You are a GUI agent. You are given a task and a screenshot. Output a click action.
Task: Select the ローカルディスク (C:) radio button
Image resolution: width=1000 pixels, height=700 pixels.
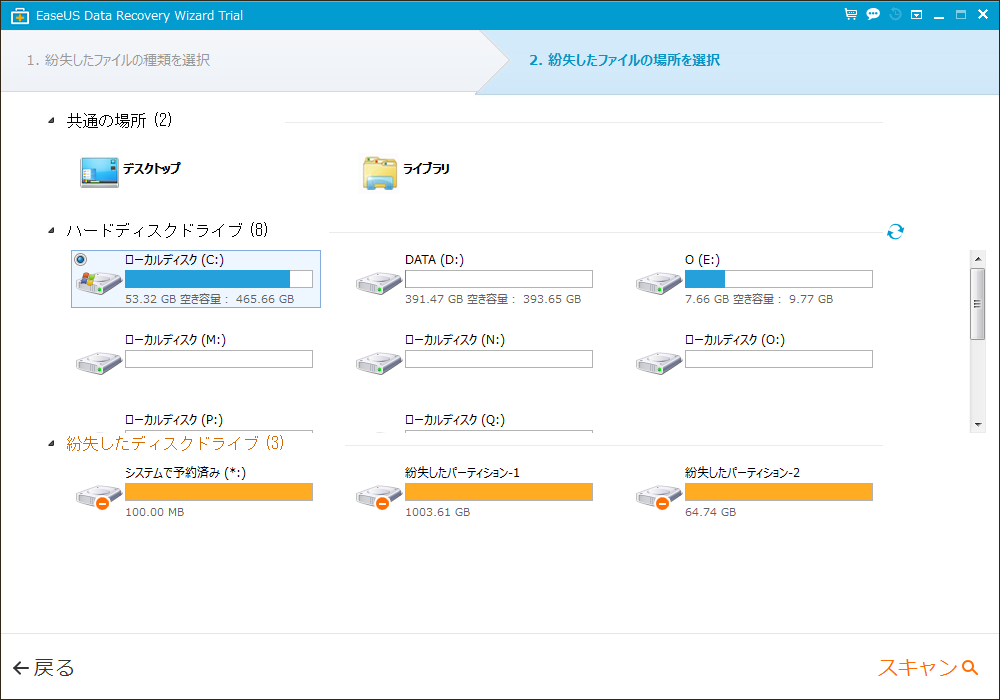click(x=80, y=259)
